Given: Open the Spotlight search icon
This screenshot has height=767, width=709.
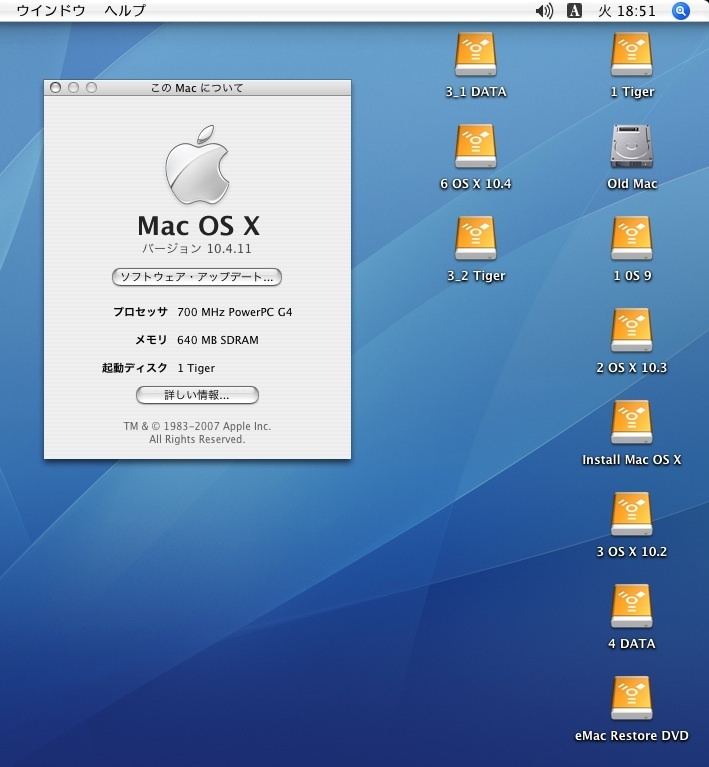Looking at the screenshot, I should click(x=681, y=11).
